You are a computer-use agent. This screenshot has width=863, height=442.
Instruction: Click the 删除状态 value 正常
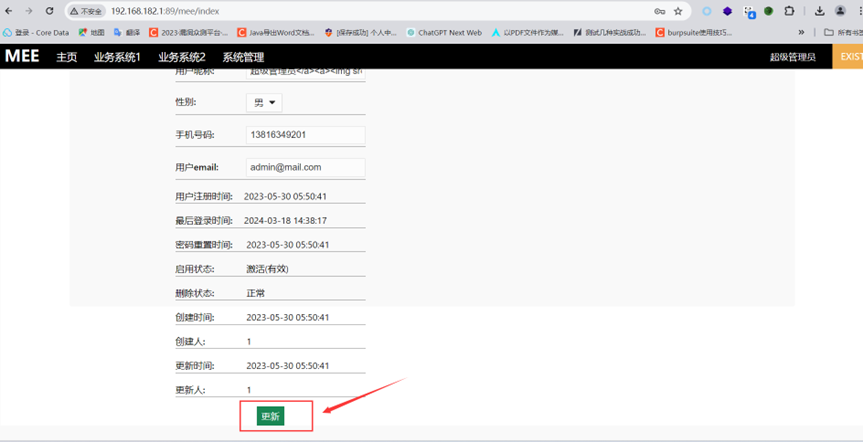point(255,293)
